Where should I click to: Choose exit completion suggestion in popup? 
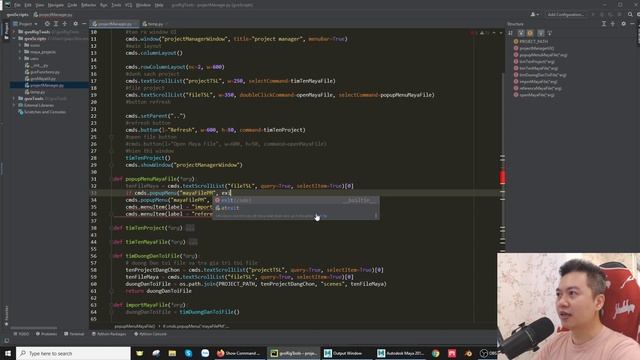(296, 200)
